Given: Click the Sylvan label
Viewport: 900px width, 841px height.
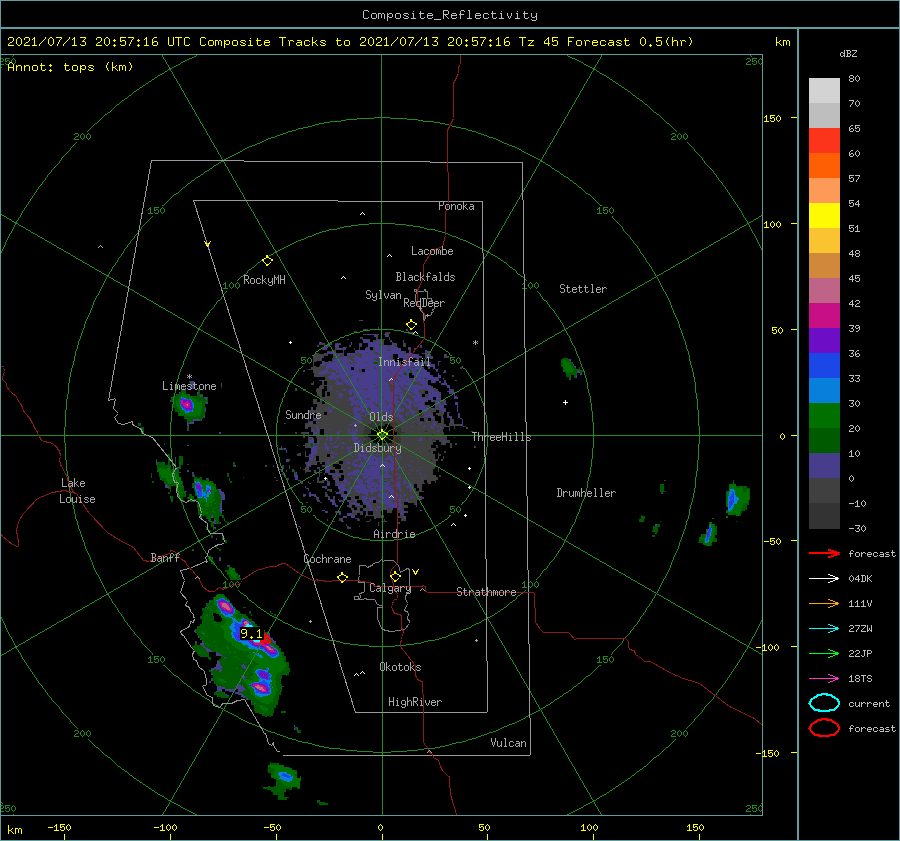Looking at the screenshot, I should [383, 295].
